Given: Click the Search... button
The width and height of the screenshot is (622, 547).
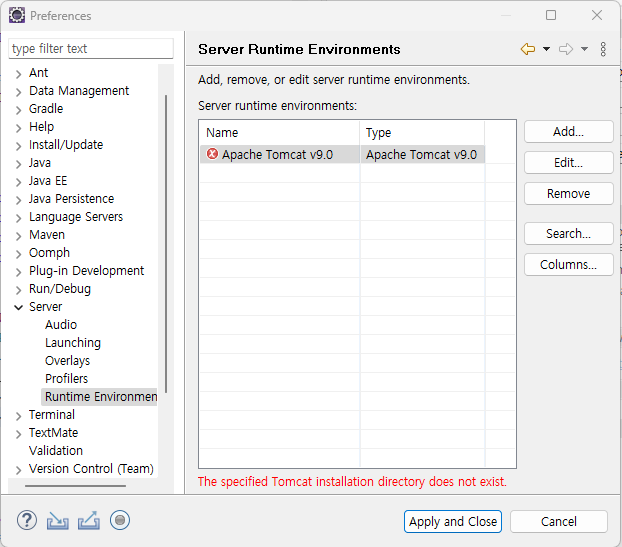Looking at the screenshot, I should (568, 234).
